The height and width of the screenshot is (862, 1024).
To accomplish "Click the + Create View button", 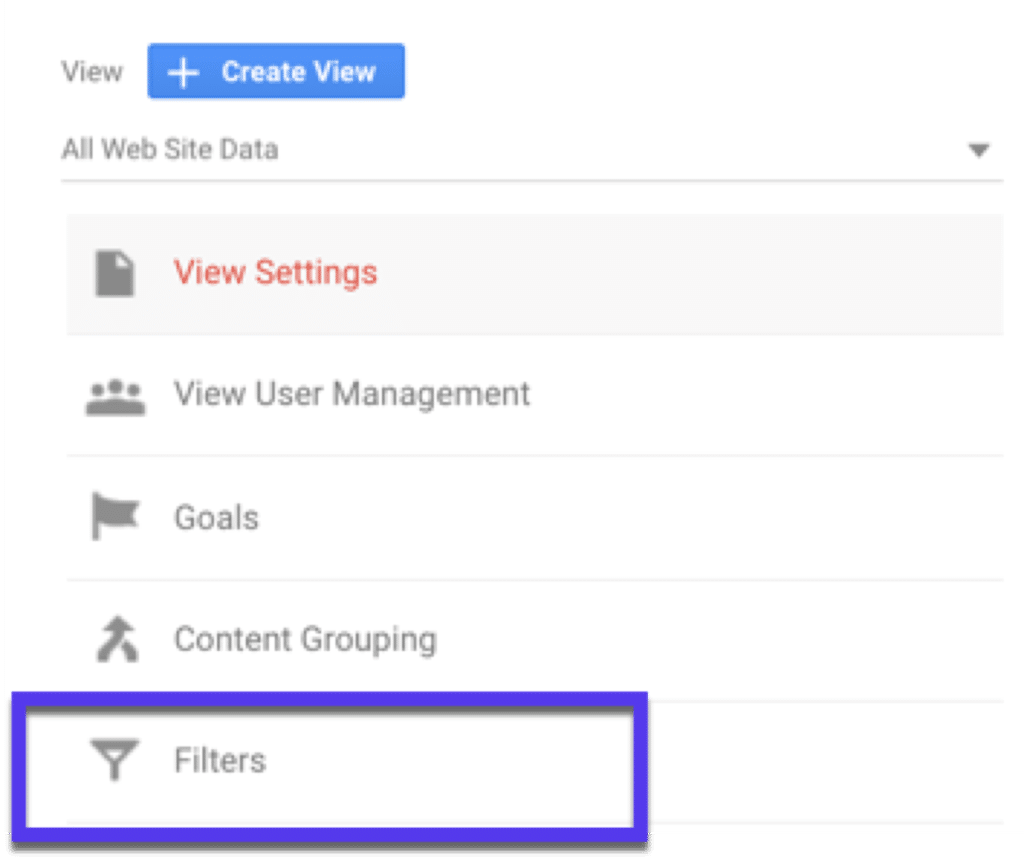I will [x=276, y=71].
